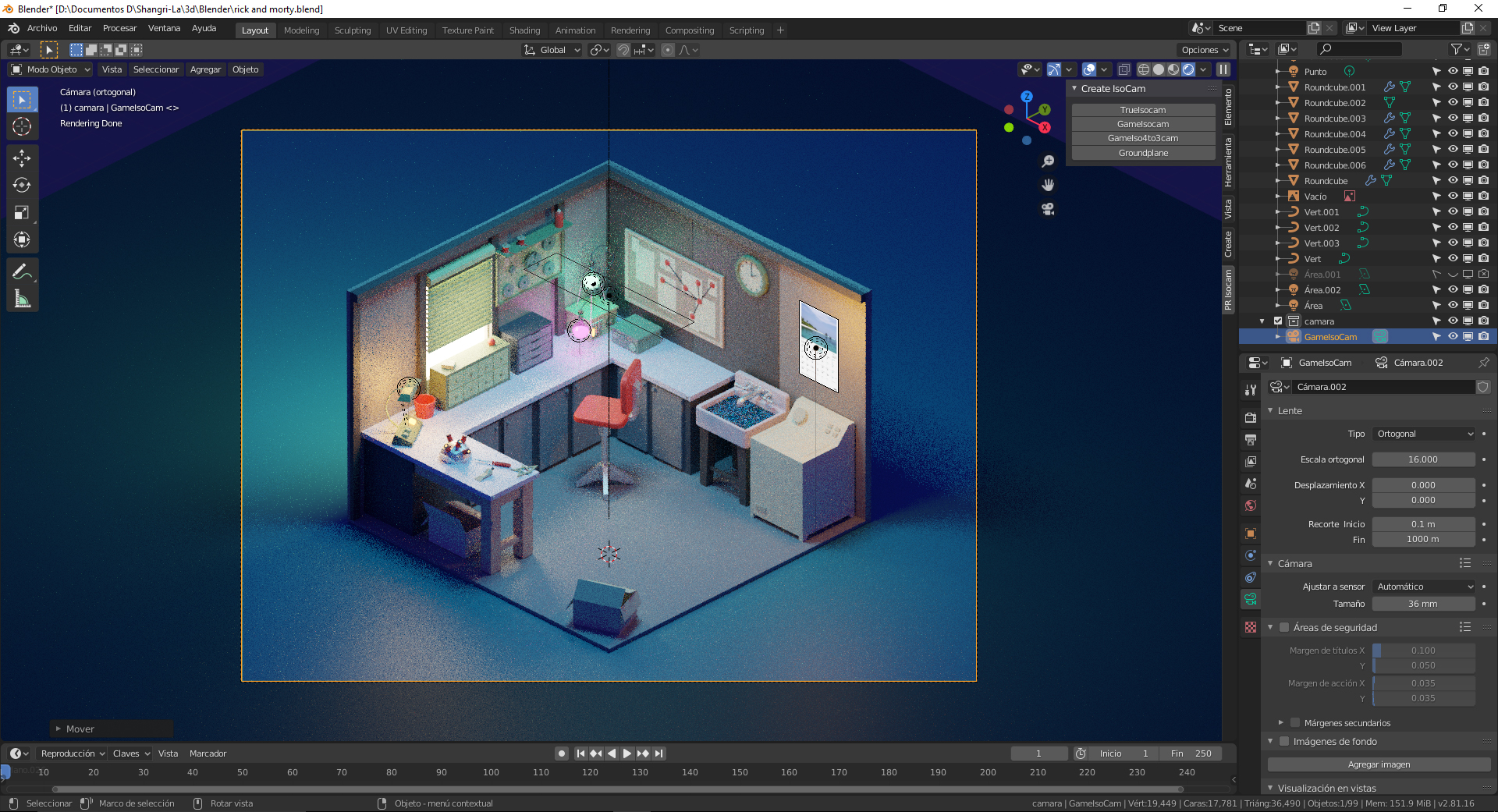Click the pan hand gizmo

click(1048, 185)
